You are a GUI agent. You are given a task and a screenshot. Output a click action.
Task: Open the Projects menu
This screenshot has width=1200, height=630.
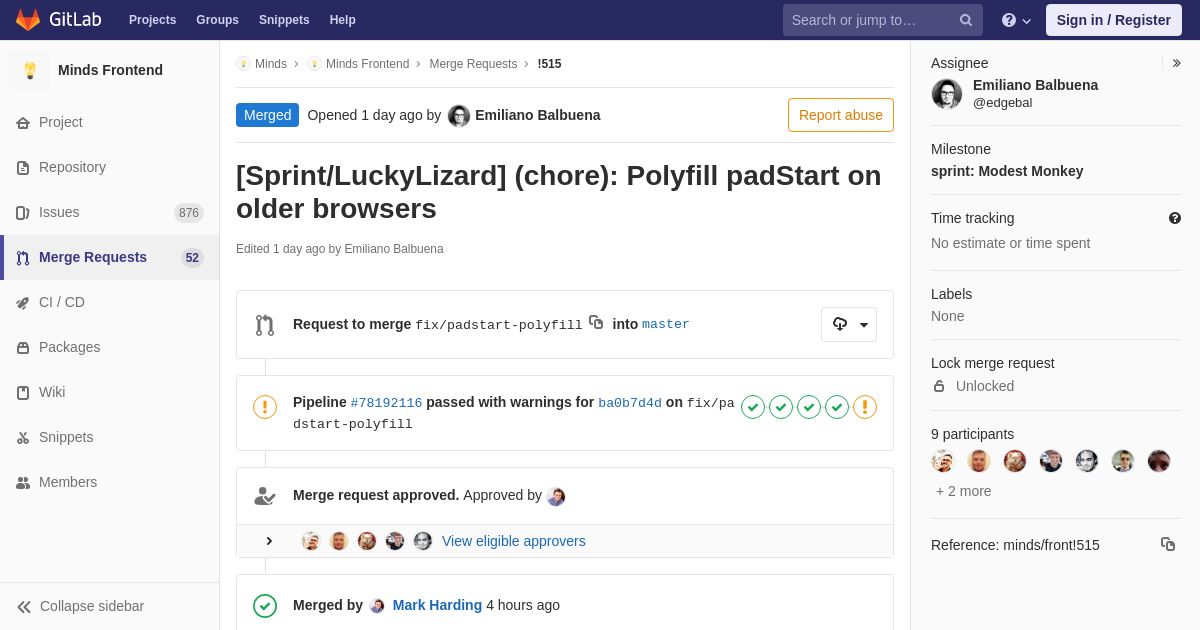pos(152,20)
